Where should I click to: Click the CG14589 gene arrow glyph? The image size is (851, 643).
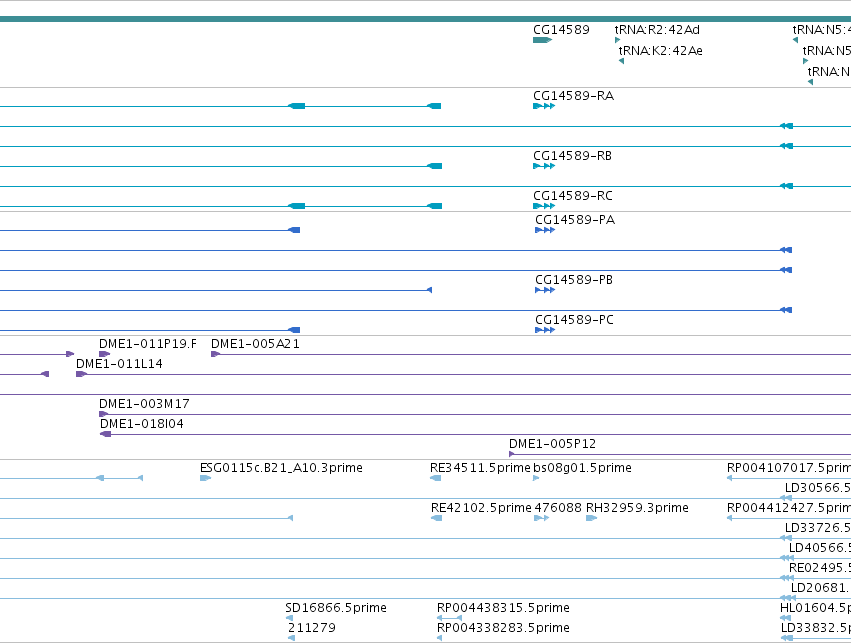542,40
